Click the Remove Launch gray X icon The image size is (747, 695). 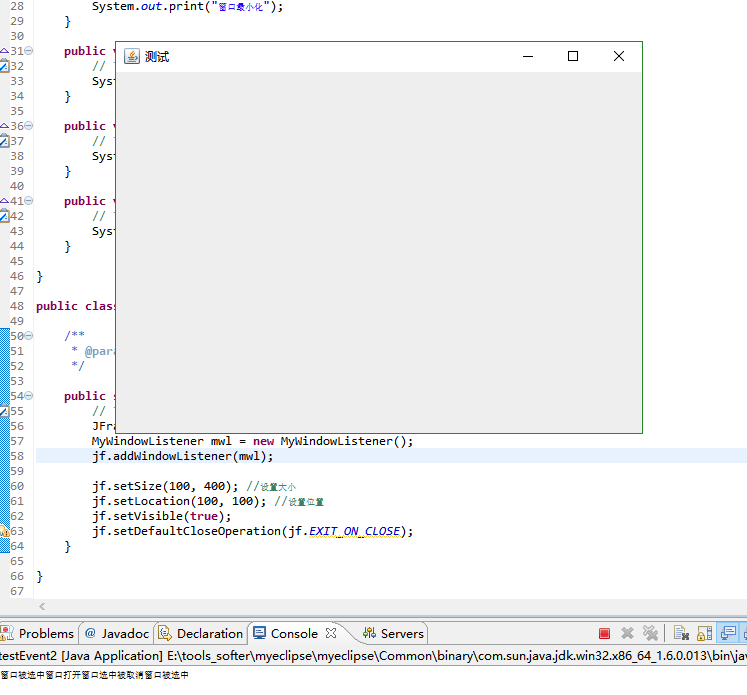coord(627,633)
